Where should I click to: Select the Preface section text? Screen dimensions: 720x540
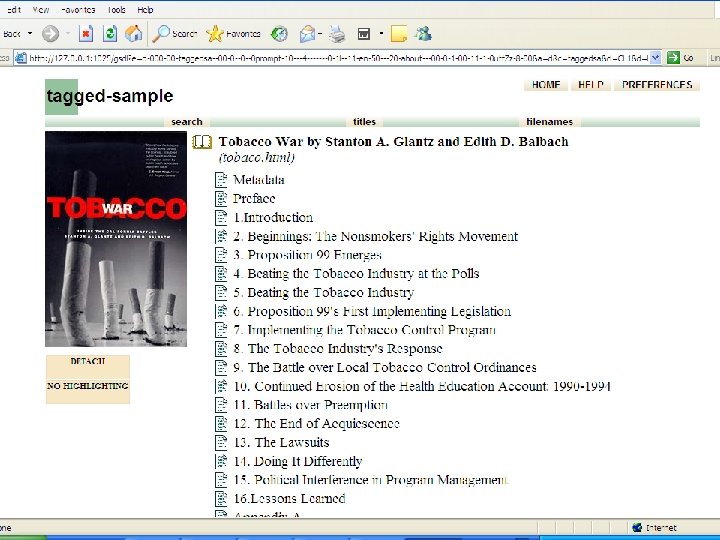click(254, 198)
